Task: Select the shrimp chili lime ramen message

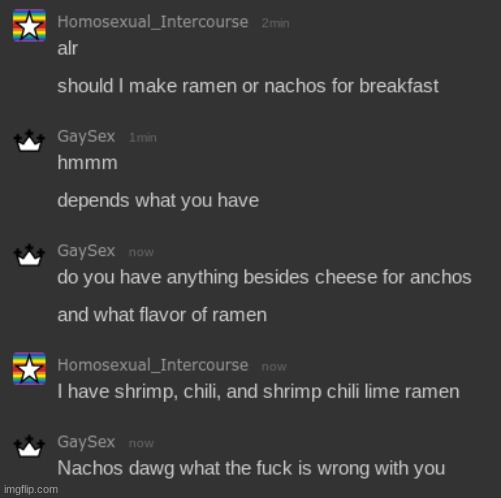Action: point(258,392)
